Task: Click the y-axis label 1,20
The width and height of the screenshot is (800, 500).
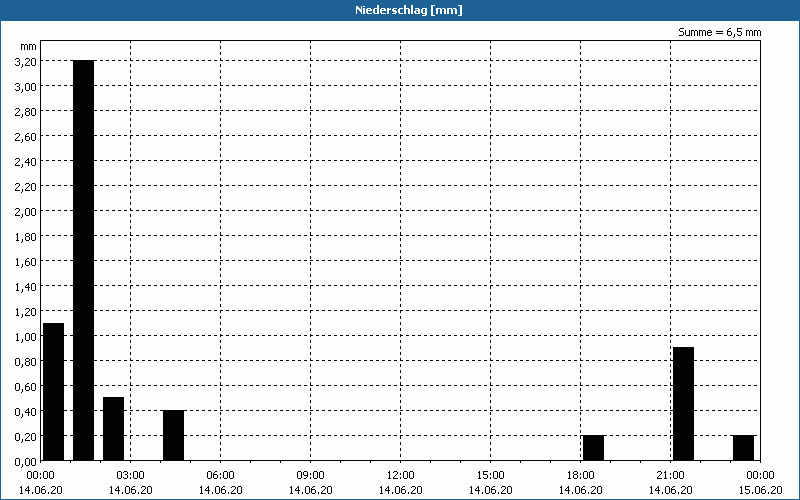Action: tap(26, 311)
